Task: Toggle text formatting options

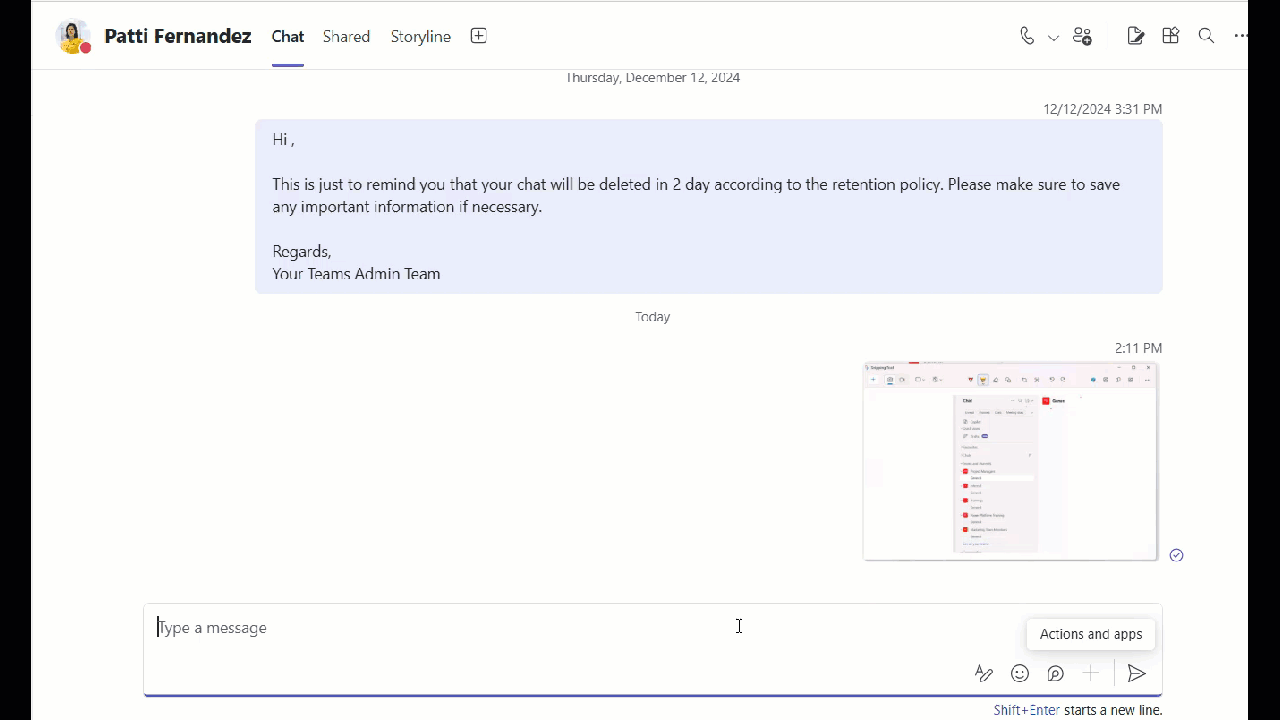Action: (983, 673)
